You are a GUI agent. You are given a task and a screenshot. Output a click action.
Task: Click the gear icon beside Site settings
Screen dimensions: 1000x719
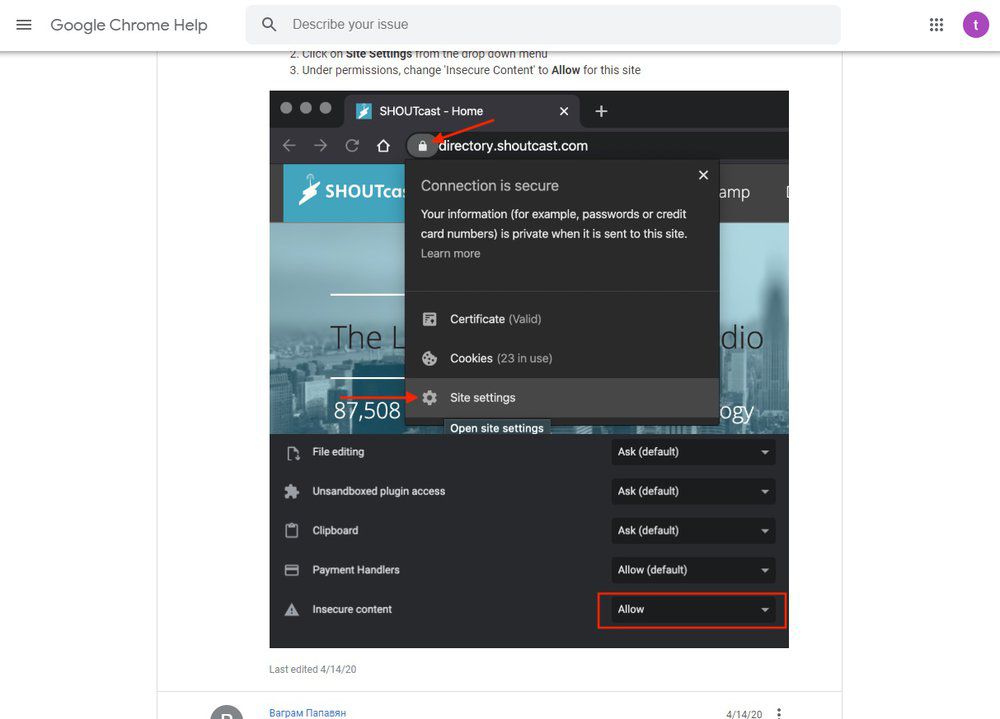429,398
